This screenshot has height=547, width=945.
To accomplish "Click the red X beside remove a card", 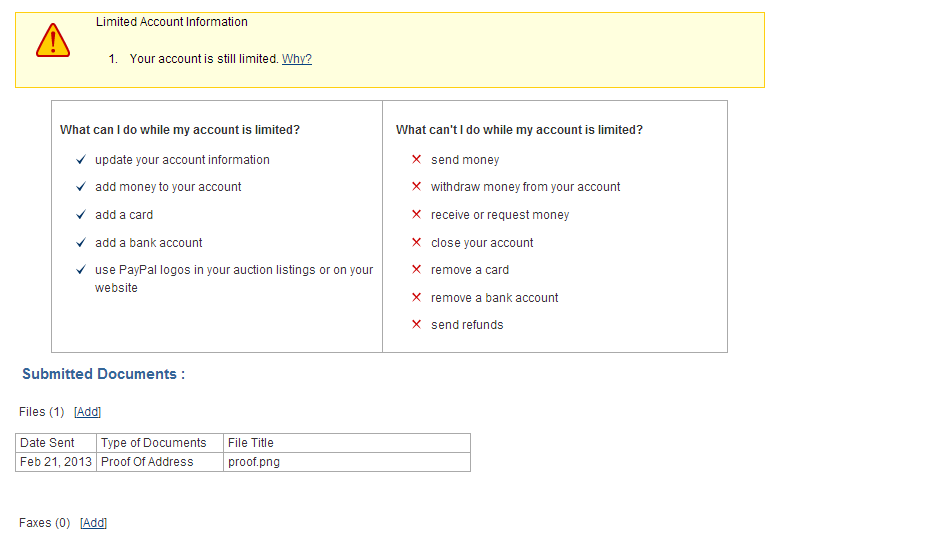I will click(x=417, y=270).
